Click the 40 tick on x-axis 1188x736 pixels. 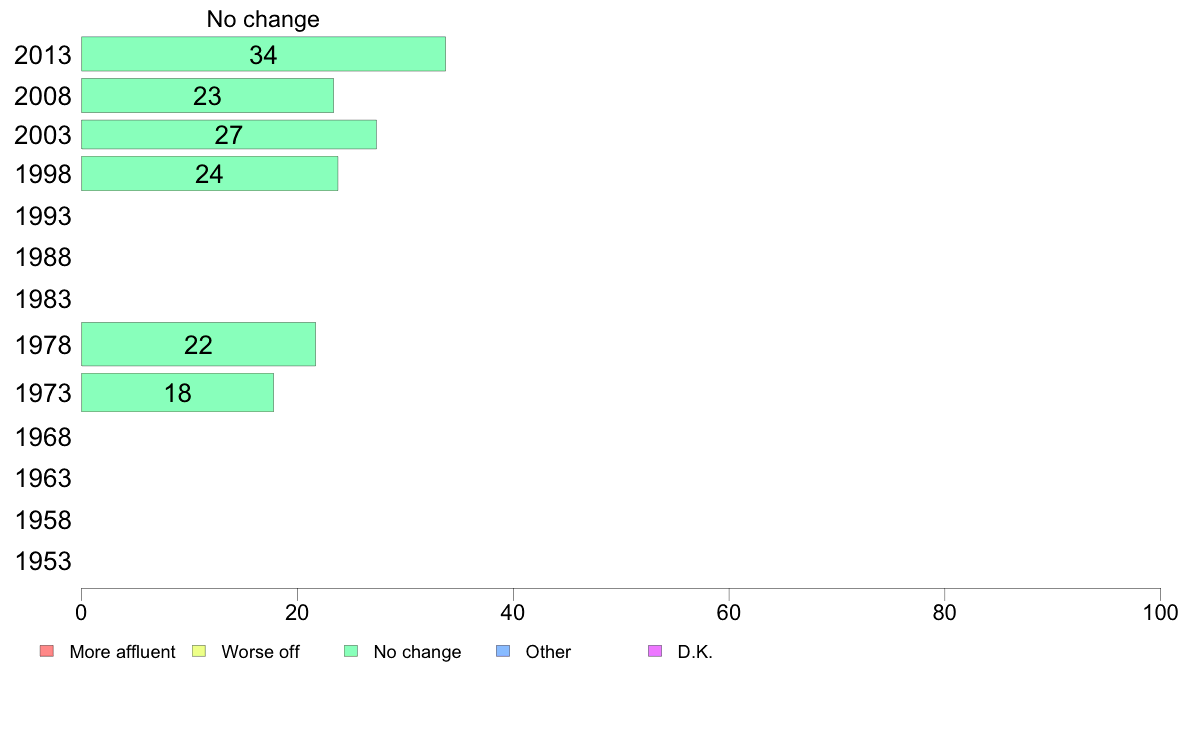[x=513, y=612]
